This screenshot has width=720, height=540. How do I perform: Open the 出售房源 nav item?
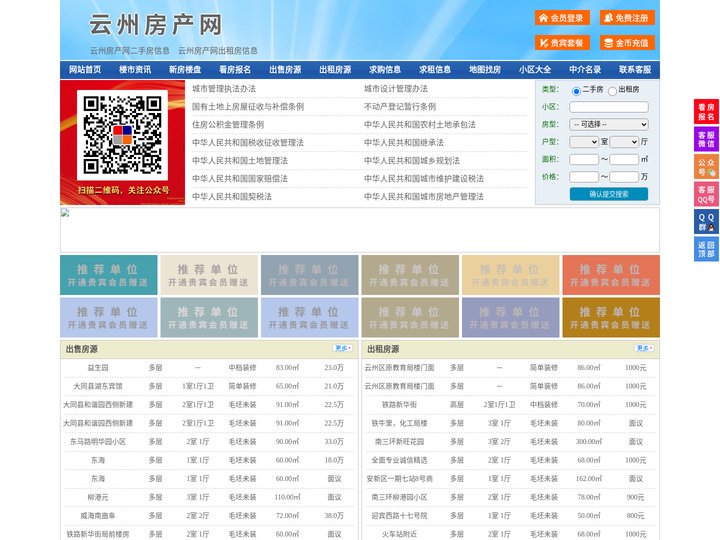coord(285,69)
